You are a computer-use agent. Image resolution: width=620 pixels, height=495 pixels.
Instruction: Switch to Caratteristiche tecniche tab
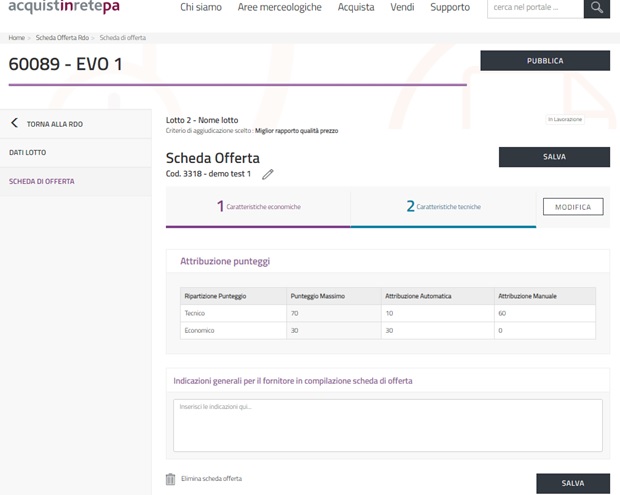pos(443,207)
